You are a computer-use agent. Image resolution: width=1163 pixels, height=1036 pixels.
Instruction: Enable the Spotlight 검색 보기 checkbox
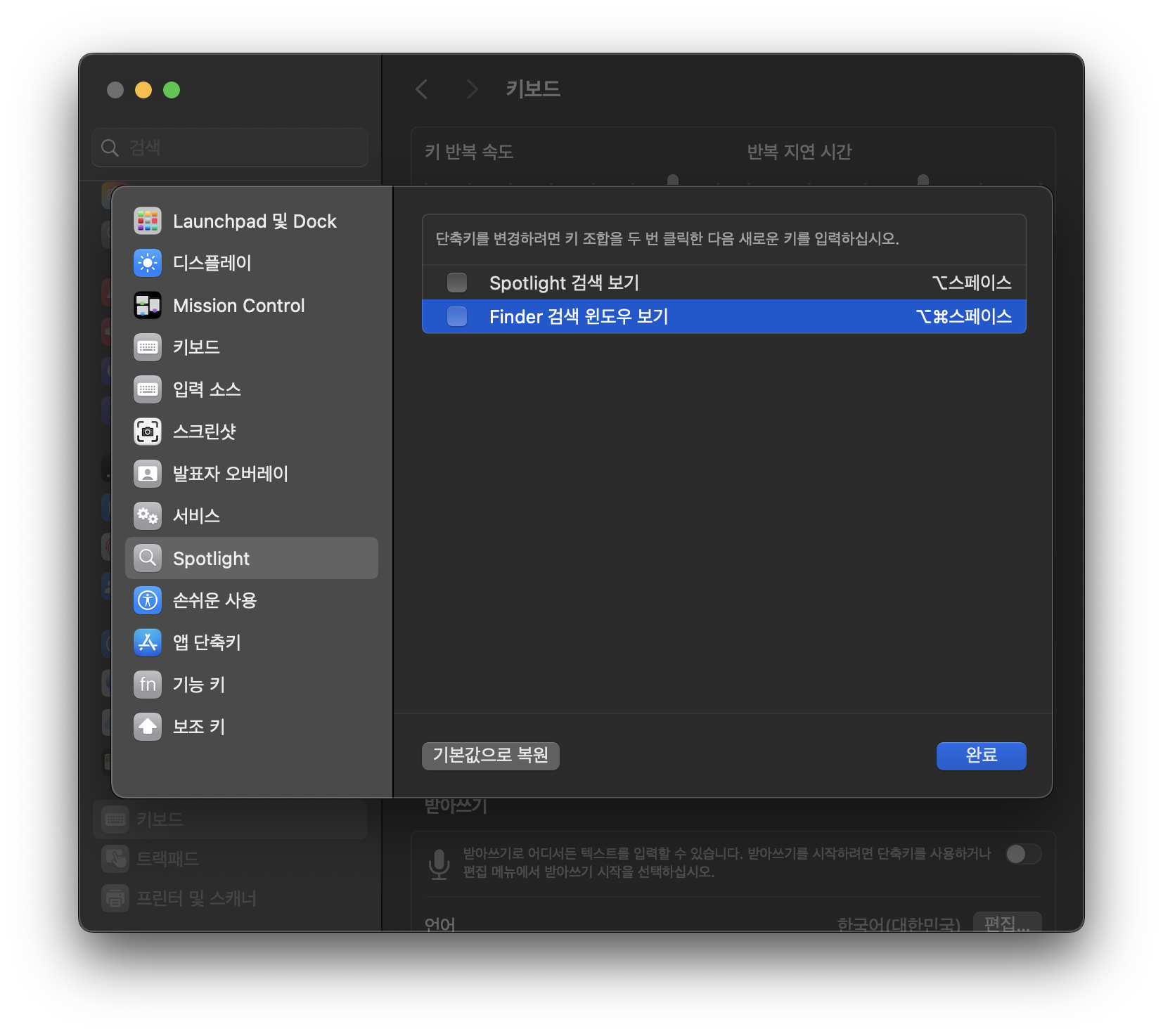[x=457, y=283]
